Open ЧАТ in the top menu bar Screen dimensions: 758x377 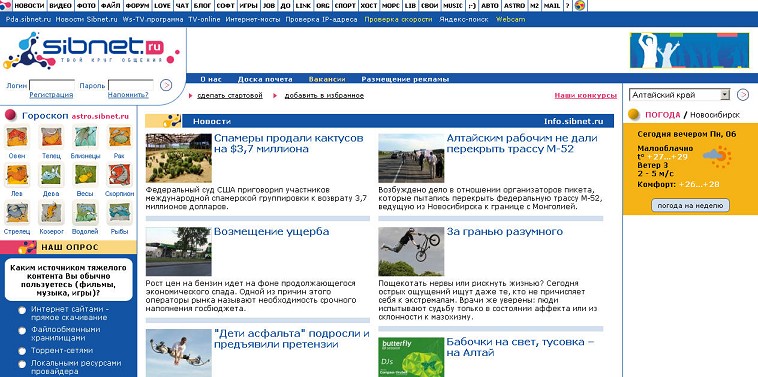[x=182, y=6]
